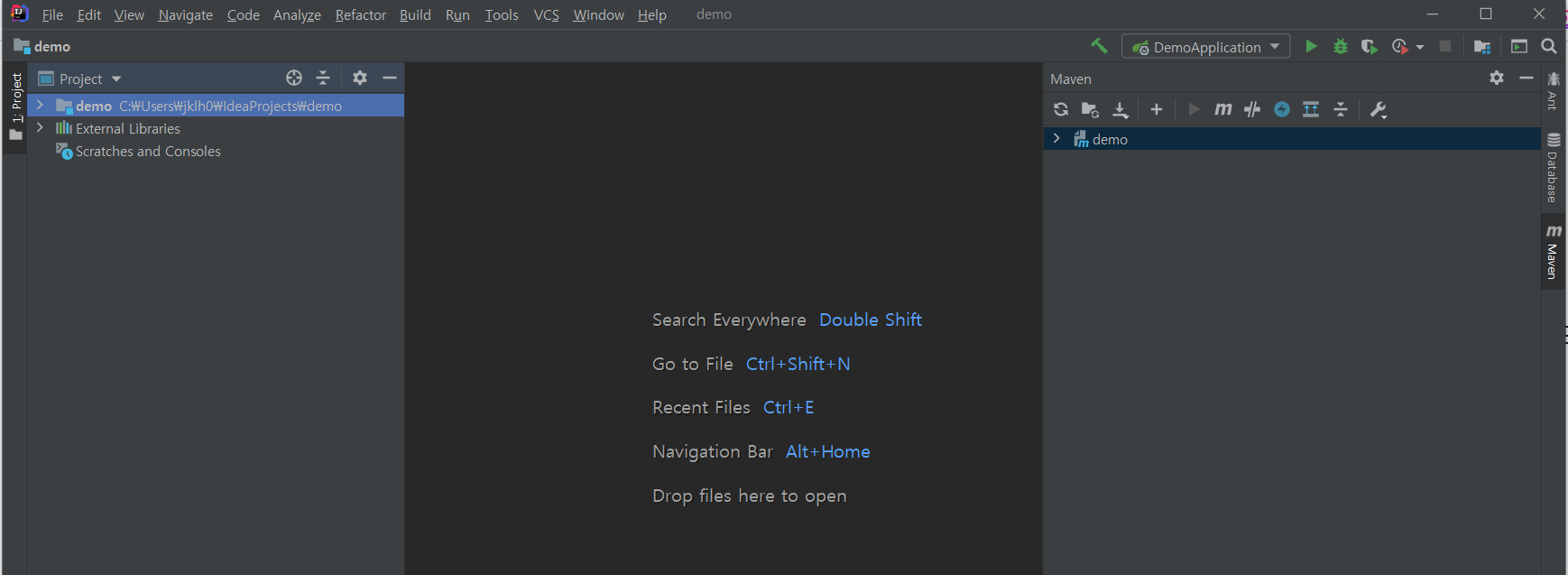Click the Download Sources arrow icon in Maven

[1121, 109]
